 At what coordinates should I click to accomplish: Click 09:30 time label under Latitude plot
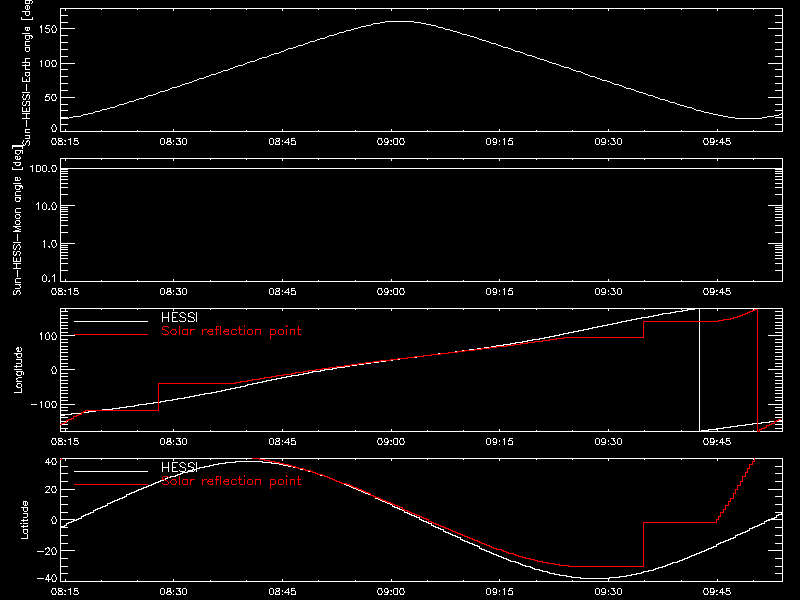click(x=608, y=591)
